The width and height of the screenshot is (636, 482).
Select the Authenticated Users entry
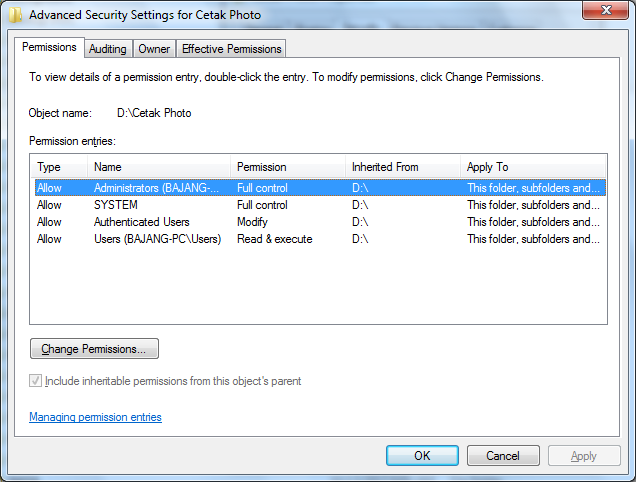(x=141, y=222)
